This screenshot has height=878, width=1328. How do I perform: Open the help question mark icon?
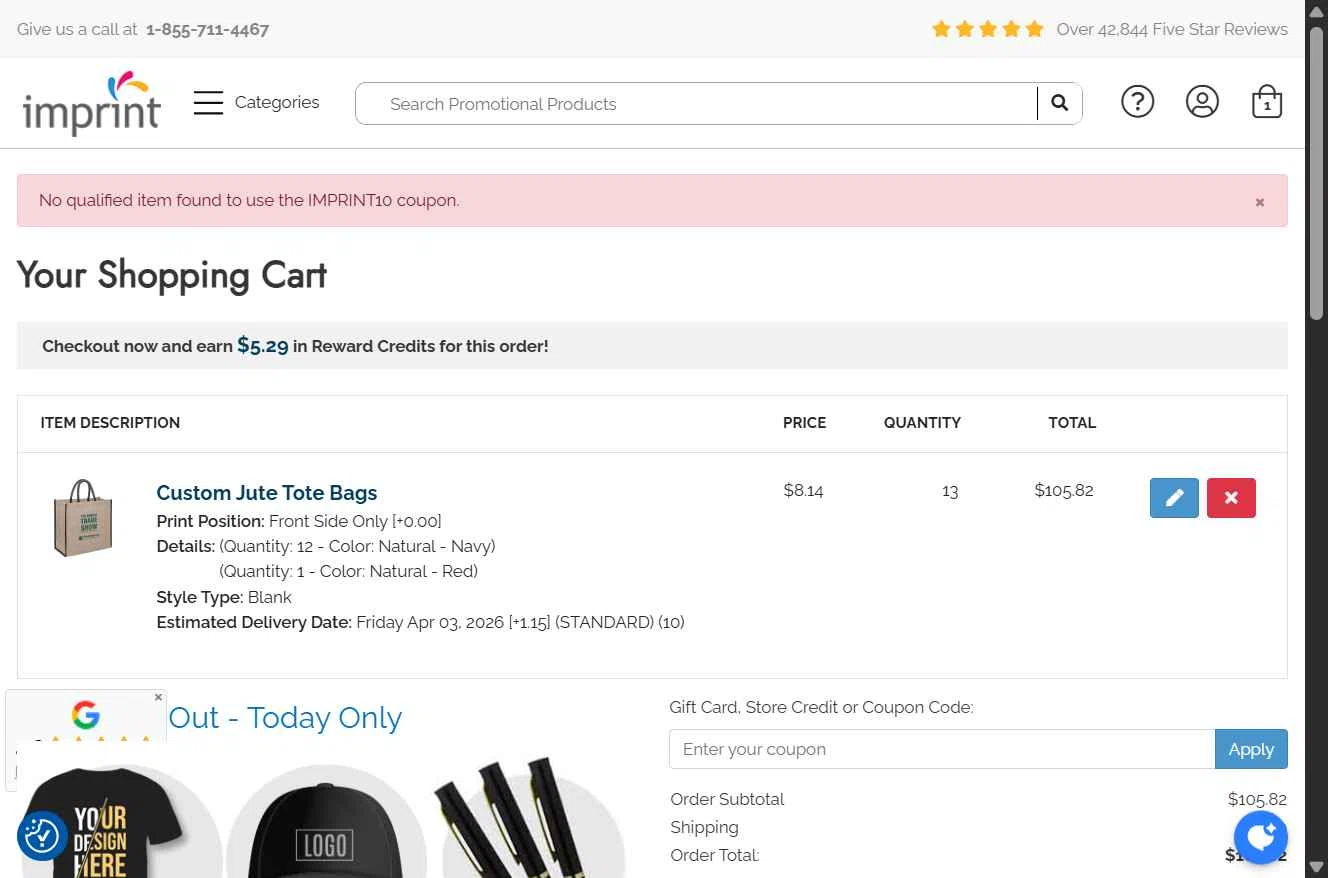(1137, 102)
